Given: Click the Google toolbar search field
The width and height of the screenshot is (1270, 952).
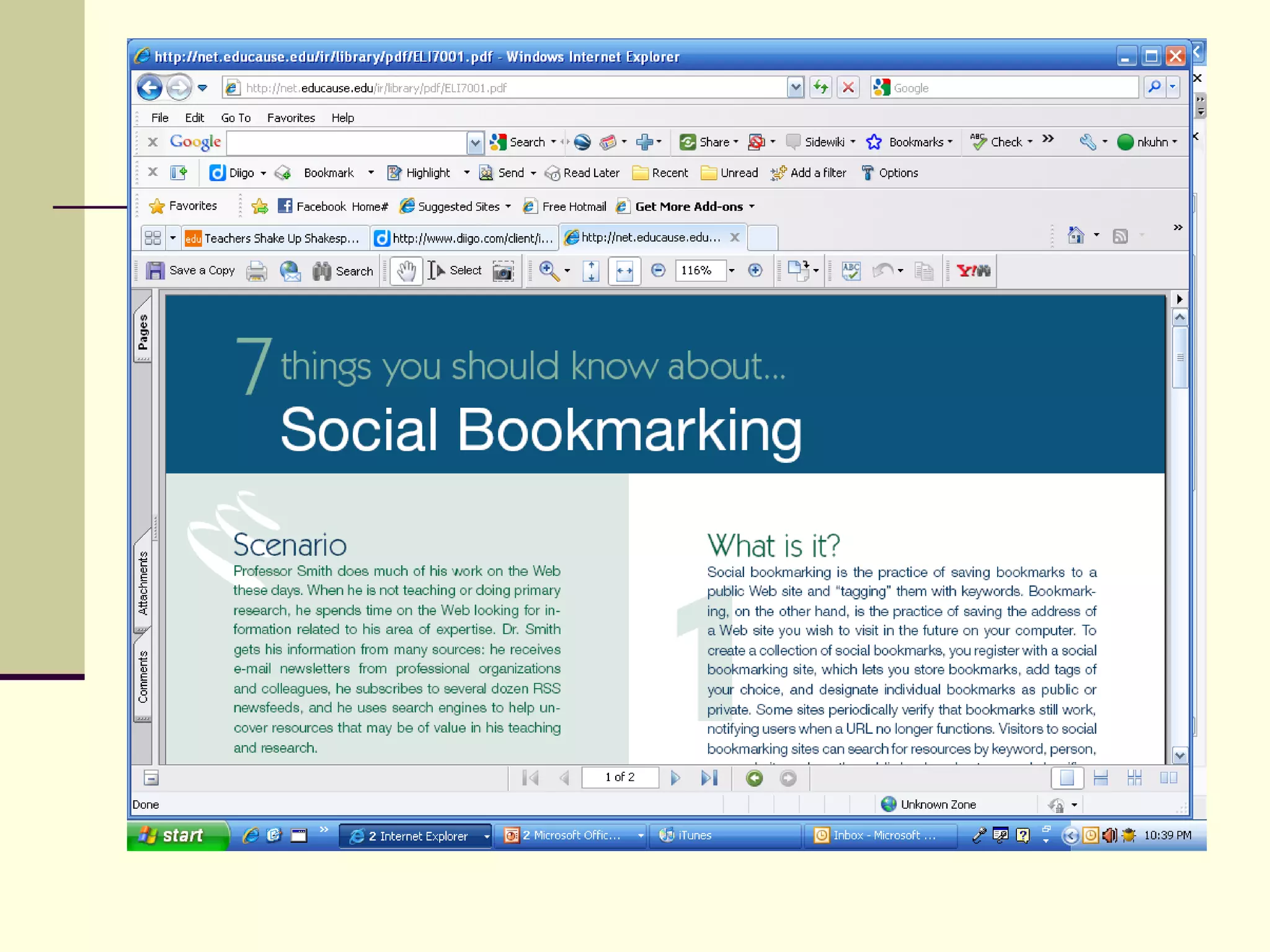Looking at the screenshot, I should tap(347, 143).
